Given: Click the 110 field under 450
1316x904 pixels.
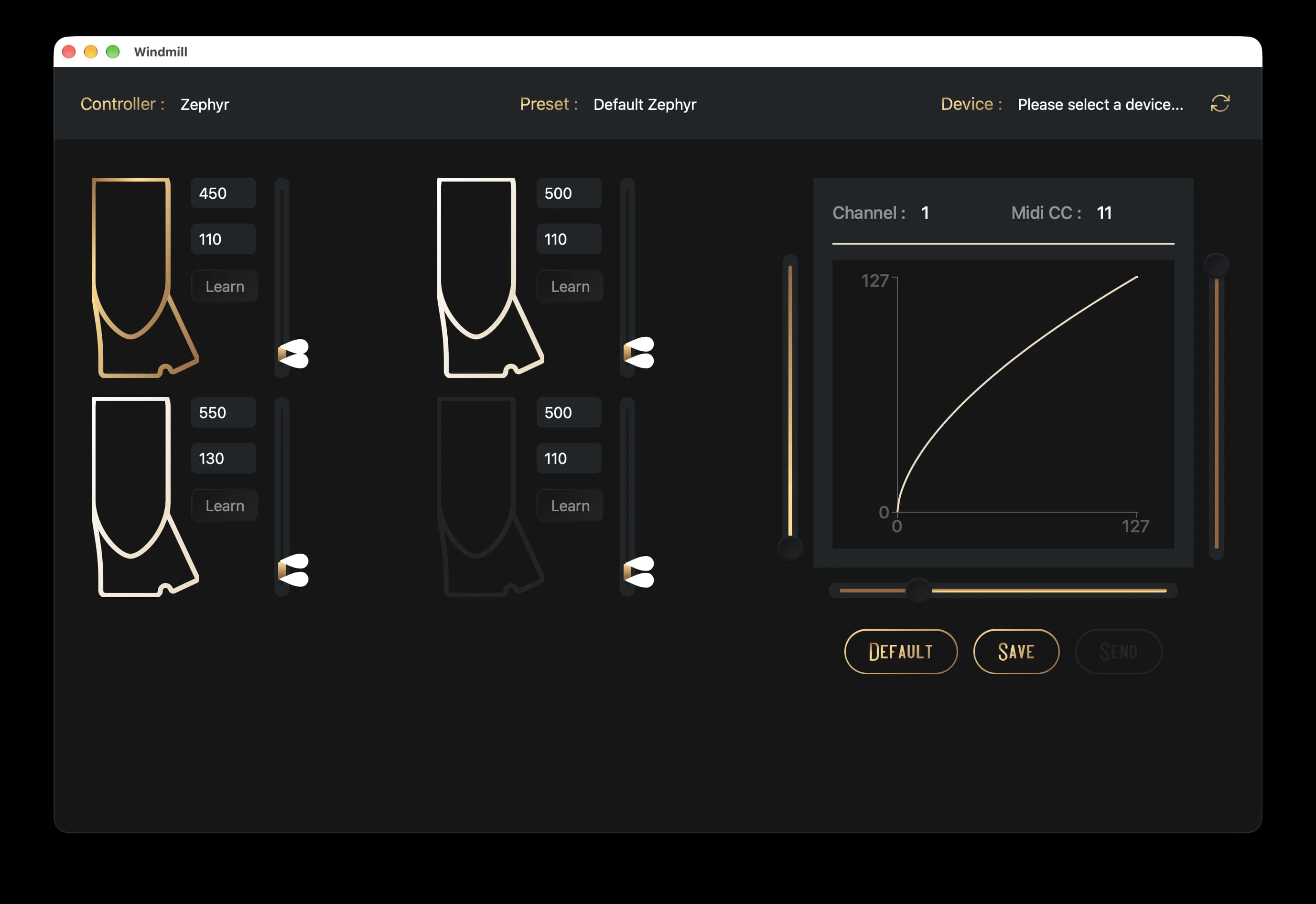Looking at the screenshot, I should pos(223,239).
